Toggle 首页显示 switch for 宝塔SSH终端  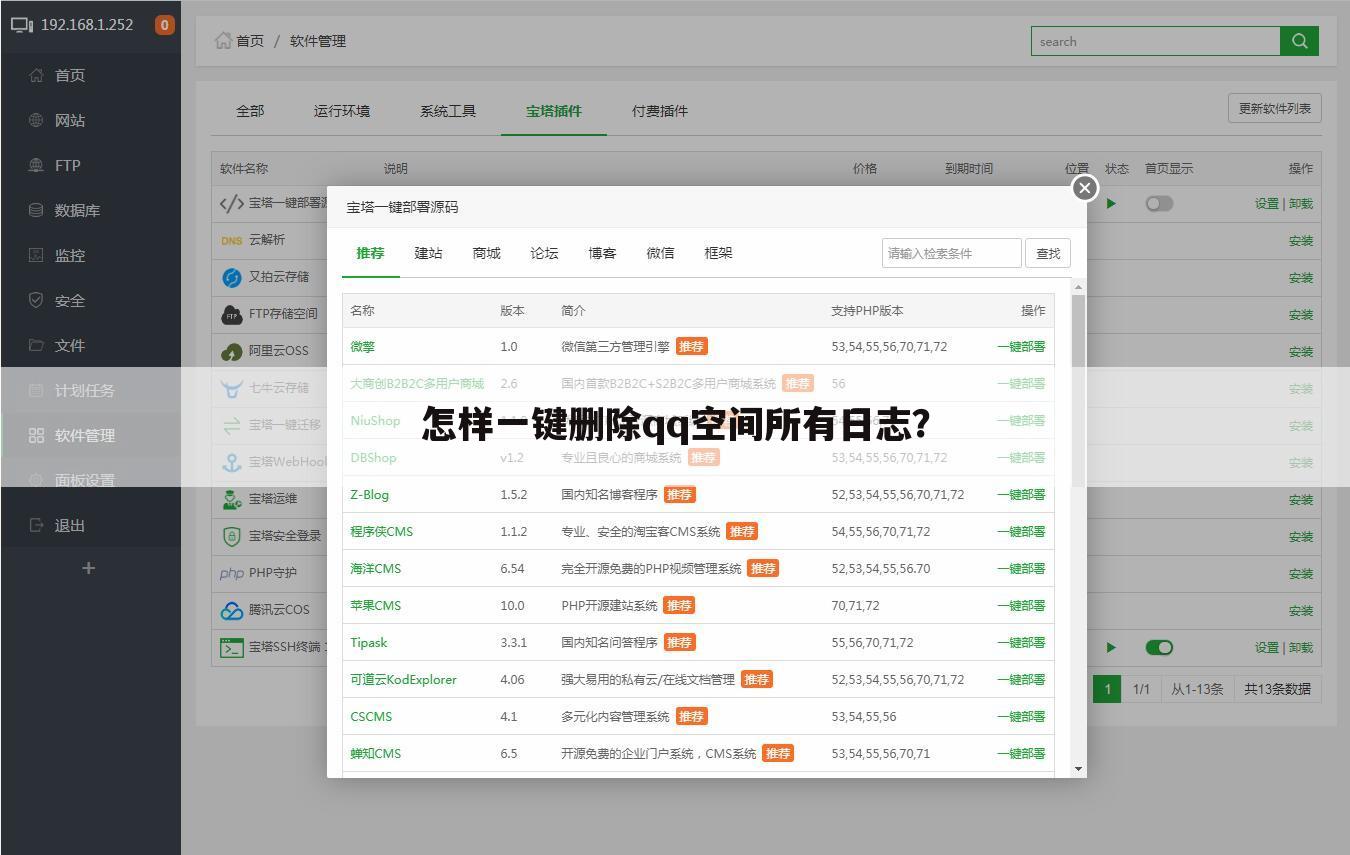pos(1159,648)
